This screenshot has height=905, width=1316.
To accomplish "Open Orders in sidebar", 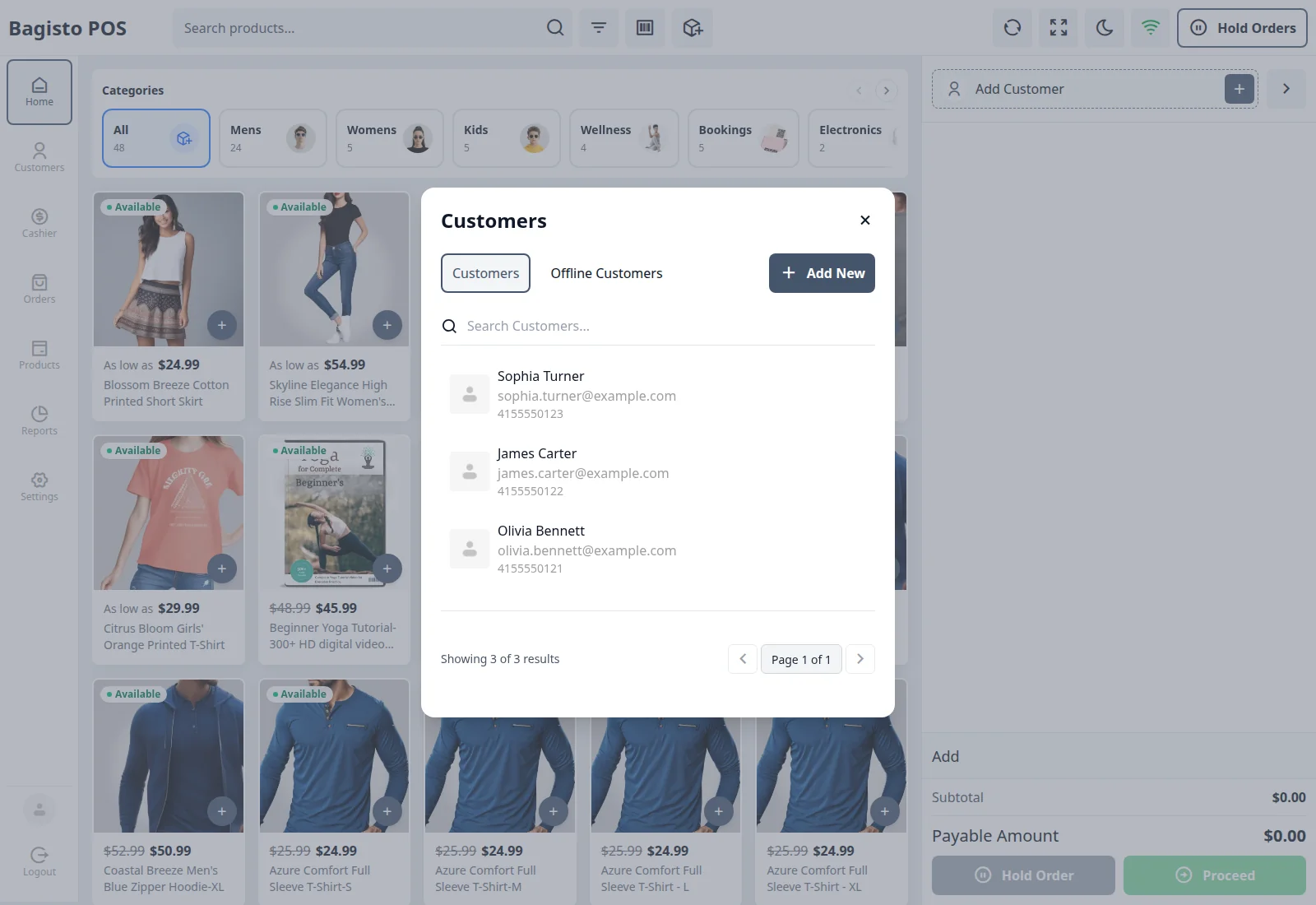I will click(x=39, y=289).
